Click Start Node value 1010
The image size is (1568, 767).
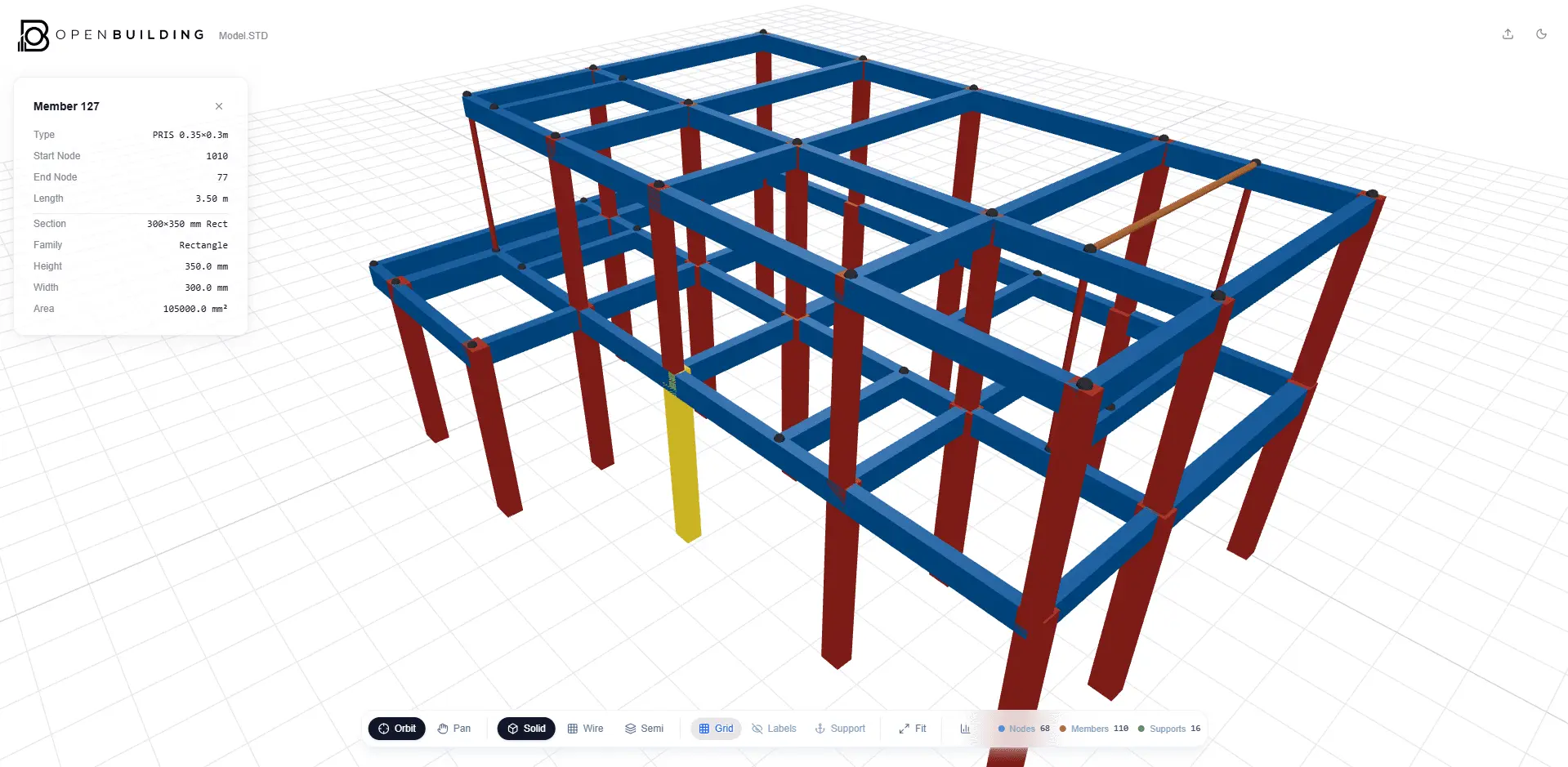[217, 156]
